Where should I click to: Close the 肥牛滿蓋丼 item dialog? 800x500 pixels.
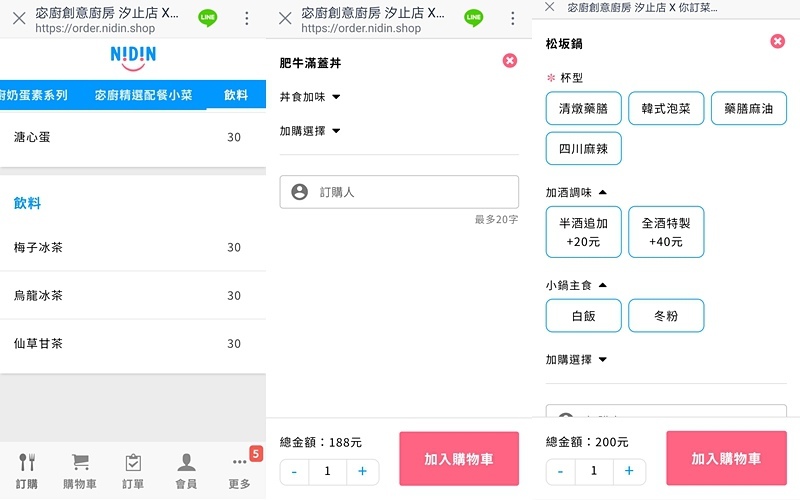click(x=510, y=61)
